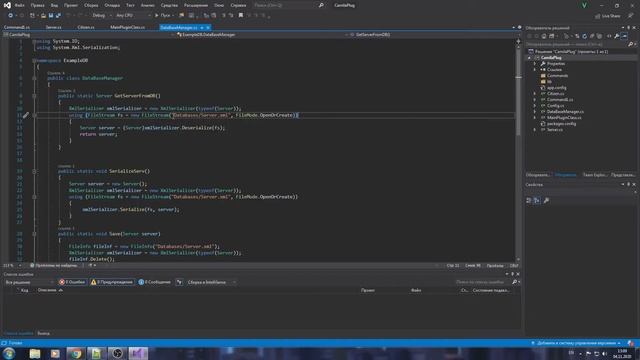
Task: Close the DataBaseManager.cs tab
Action: [x=208, y=27]
